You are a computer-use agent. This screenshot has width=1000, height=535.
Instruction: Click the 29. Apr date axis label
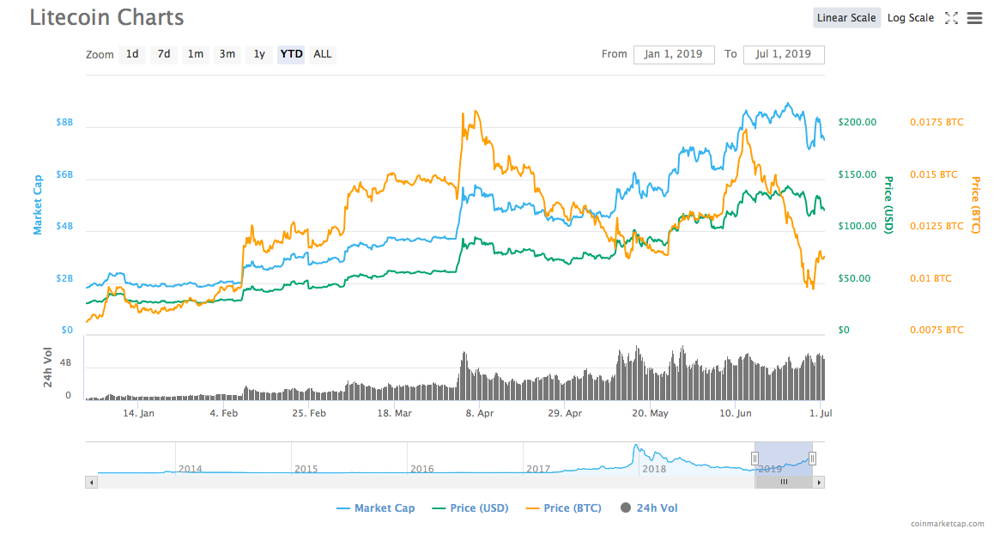tap(565, 413)
